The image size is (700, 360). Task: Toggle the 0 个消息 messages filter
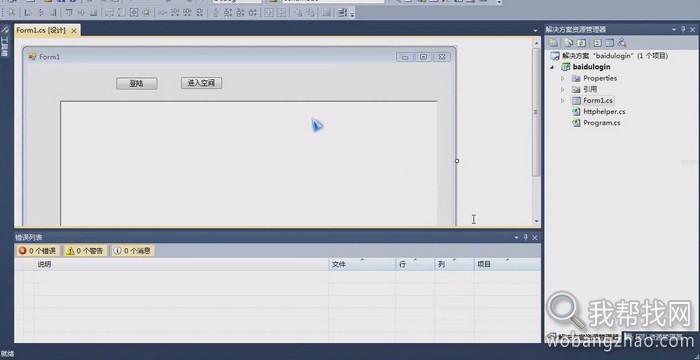click(132, 251)
